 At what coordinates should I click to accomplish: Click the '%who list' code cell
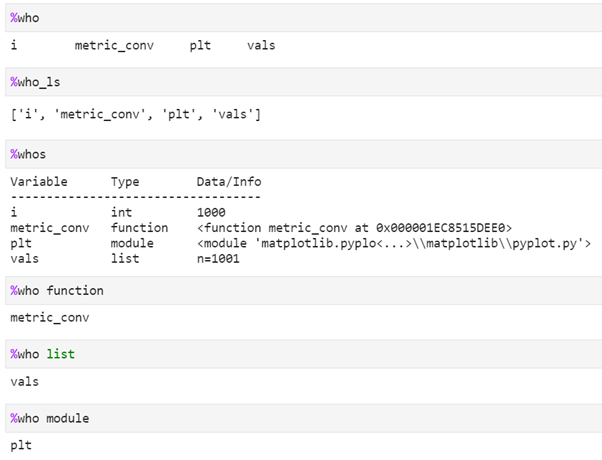pos(303,354)
